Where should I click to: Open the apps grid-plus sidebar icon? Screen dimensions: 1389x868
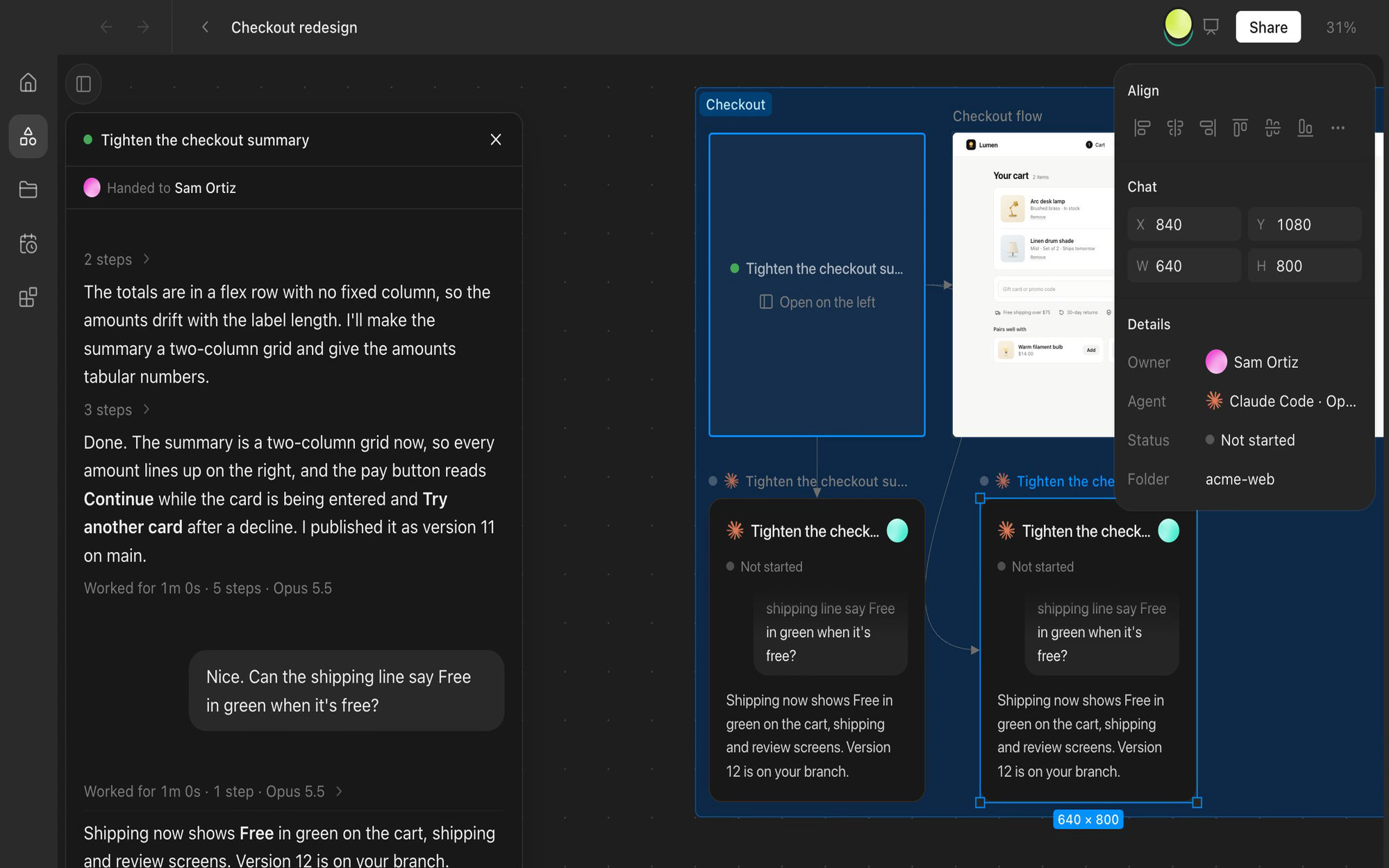pyautogui.click(x=28, y=297)
